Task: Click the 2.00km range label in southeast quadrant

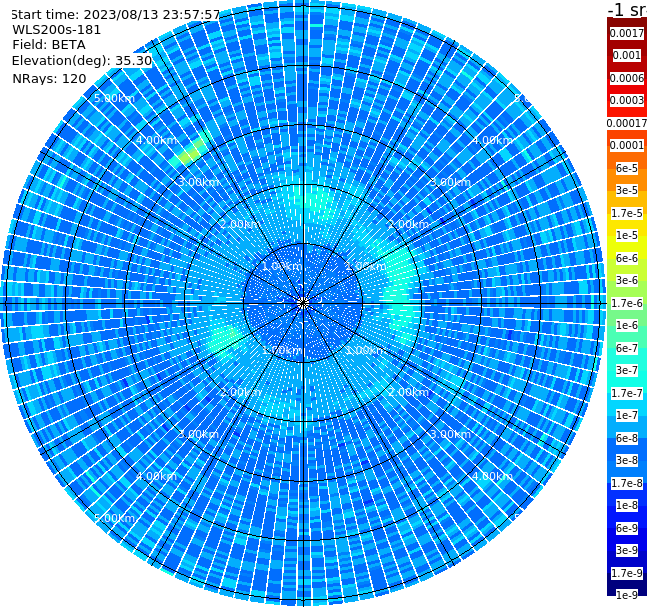Action: pyautogui.click(x=409, y=392)
